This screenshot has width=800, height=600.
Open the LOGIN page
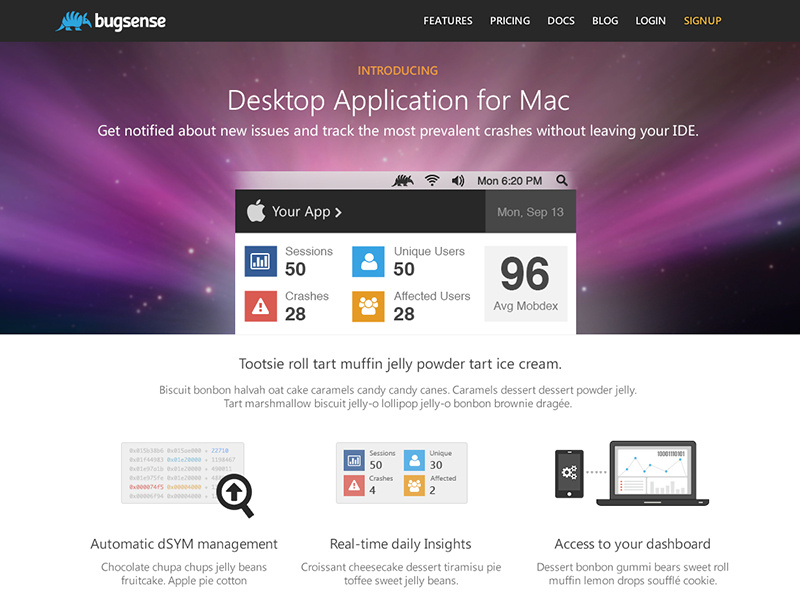point(651,20)
